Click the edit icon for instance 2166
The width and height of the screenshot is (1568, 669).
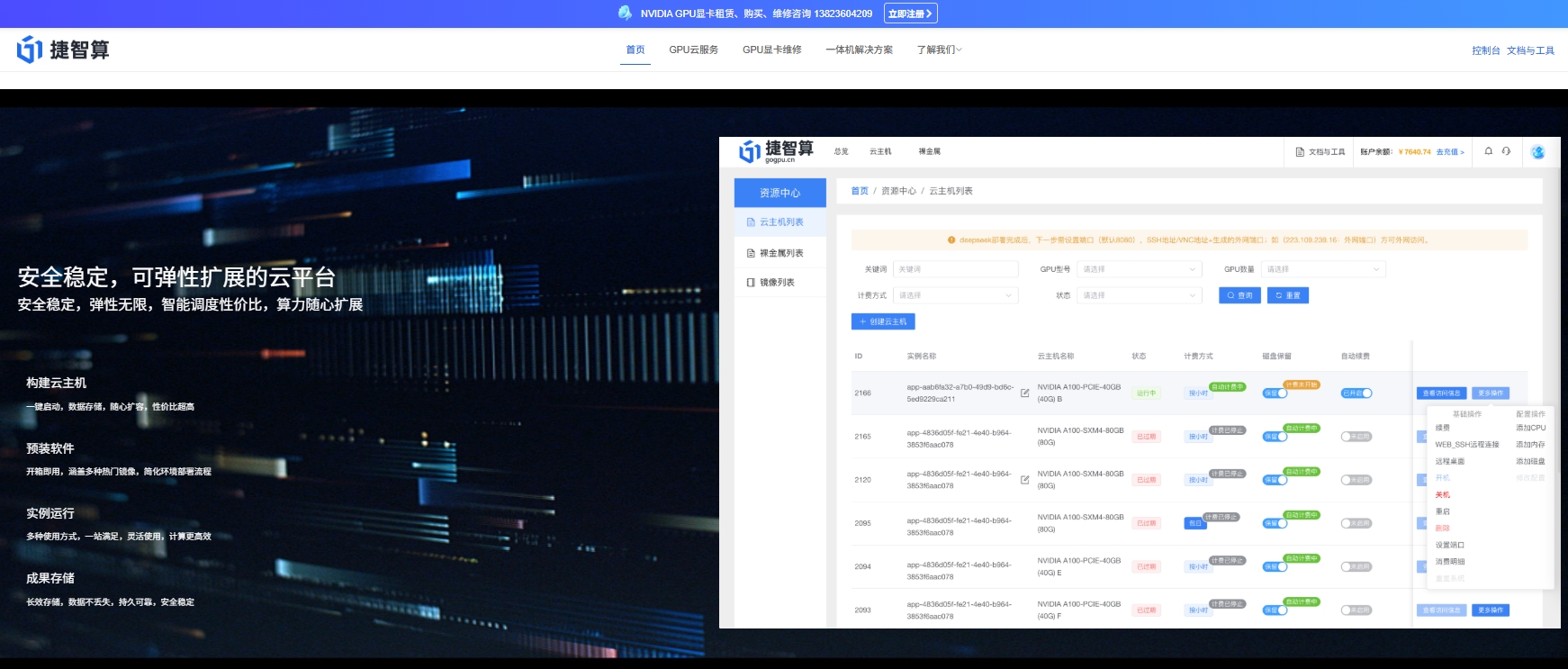point(1024,393)
